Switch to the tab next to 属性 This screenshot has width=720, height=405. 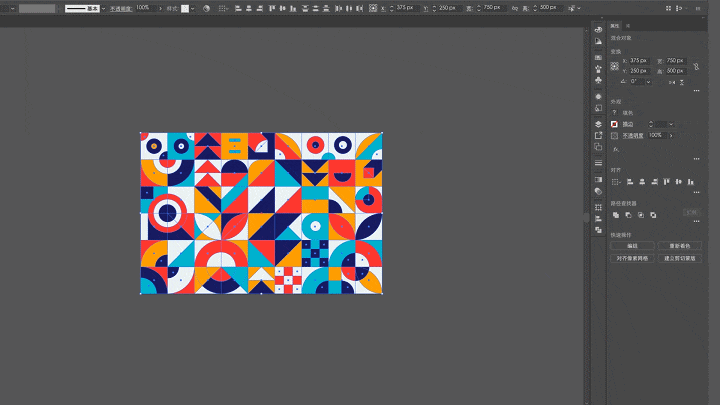click(628, 25)
